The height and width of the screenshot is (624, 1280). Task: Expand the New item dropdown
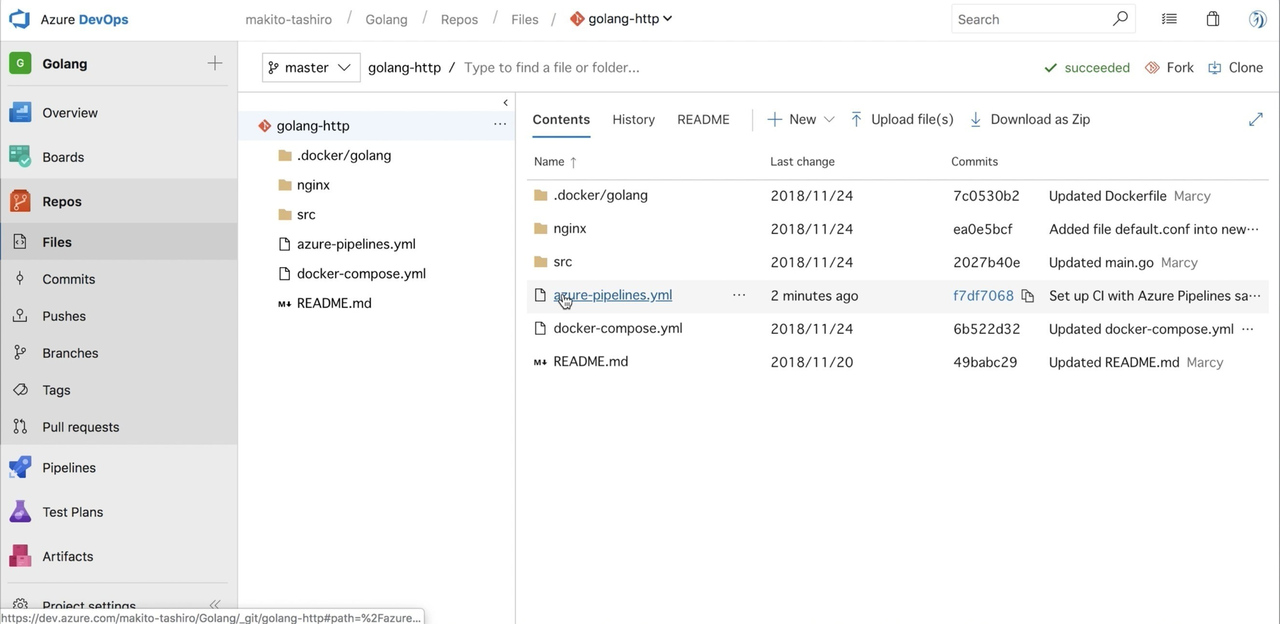799,119
